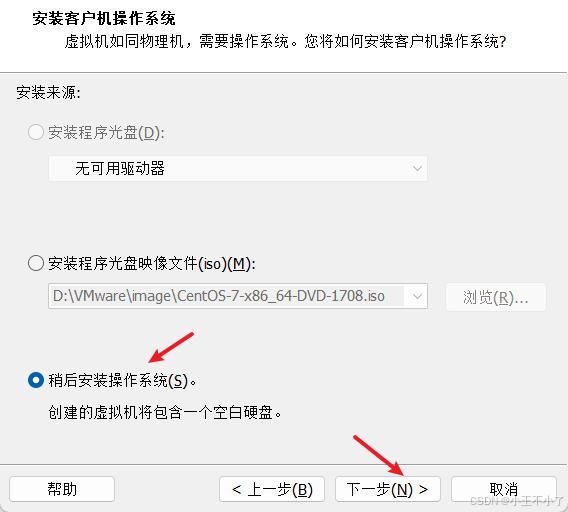Click the CSDN watermark text
This screenshot has width=568, height=512.
tap(517, 501)
